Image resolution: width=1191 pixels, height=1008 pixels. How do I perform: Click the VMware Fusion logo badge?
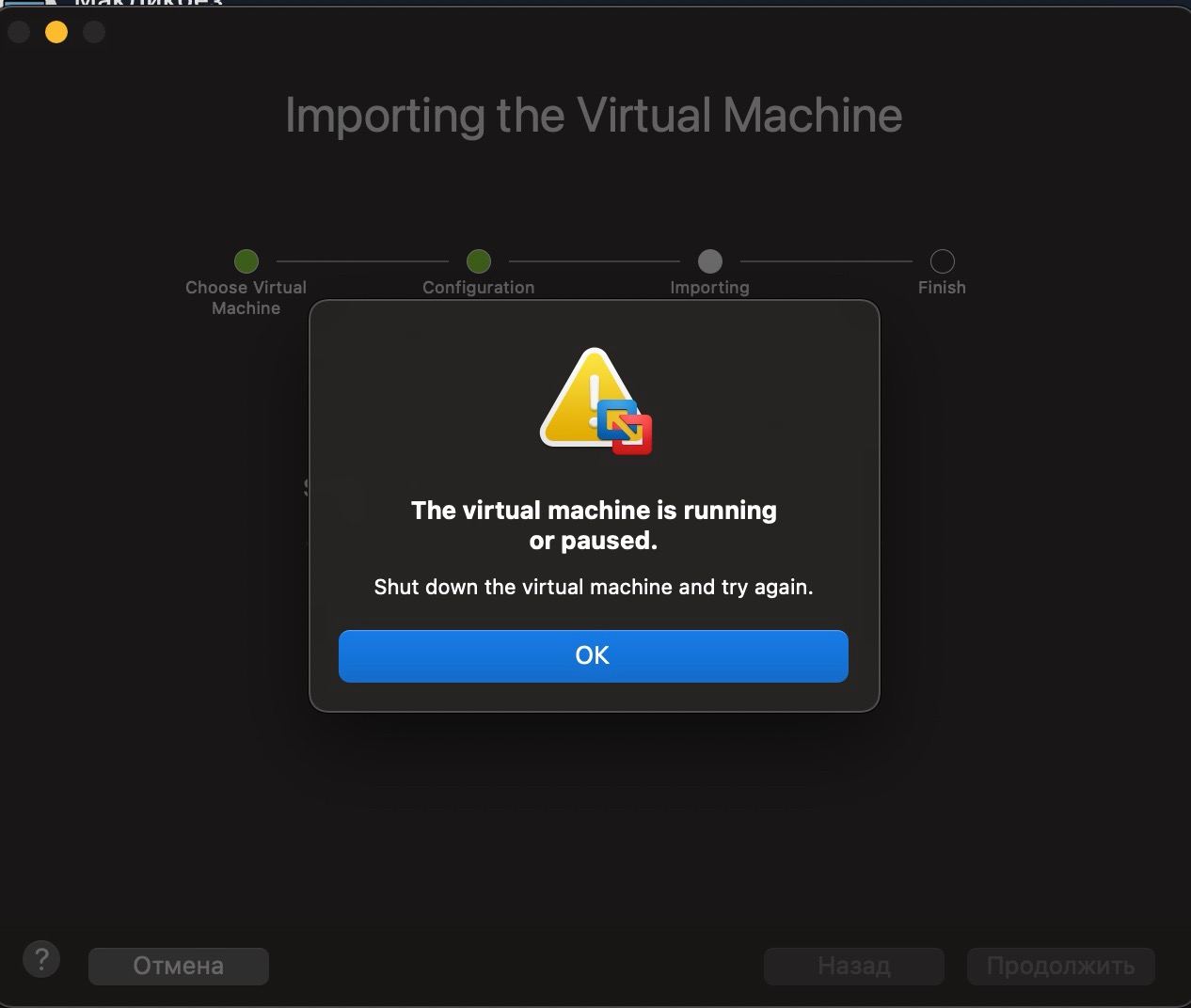click(x=626, y=428)
